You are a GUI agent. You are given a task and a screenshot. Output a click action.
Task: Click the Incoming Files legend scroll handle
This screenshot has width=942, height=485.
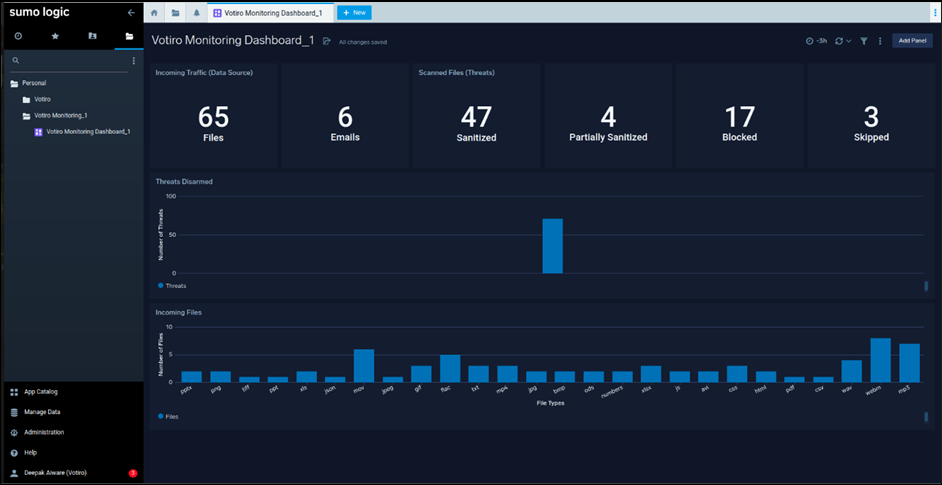[x=926, y=416]
